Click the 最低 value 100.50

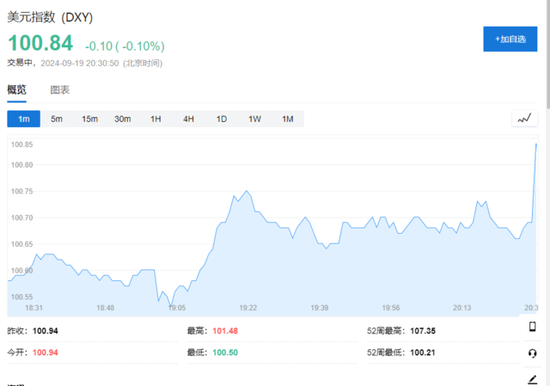225,352
